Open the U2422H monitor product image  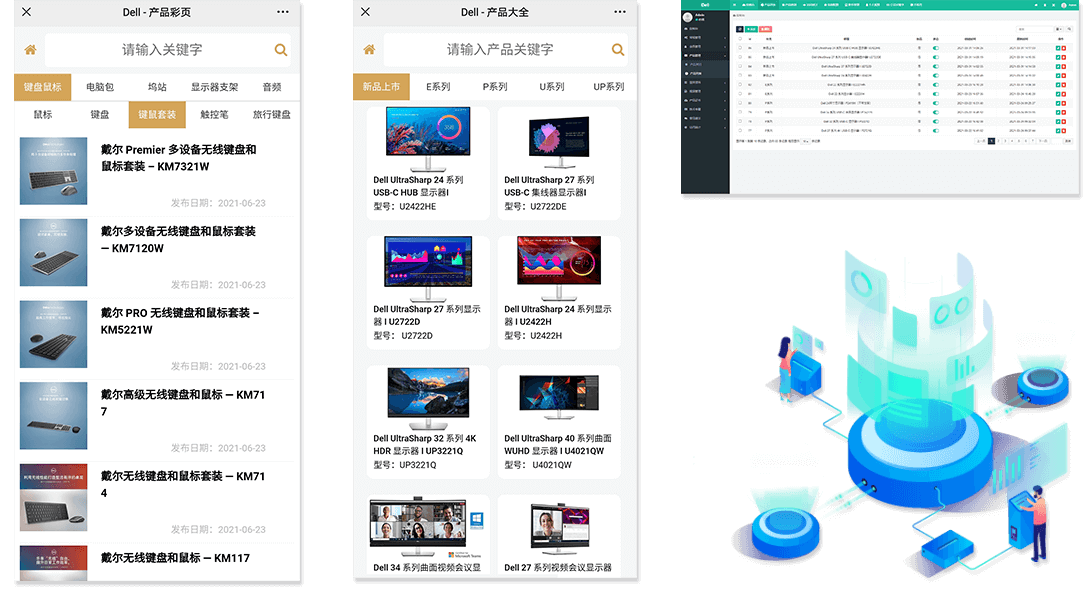(x=559, y=269)
